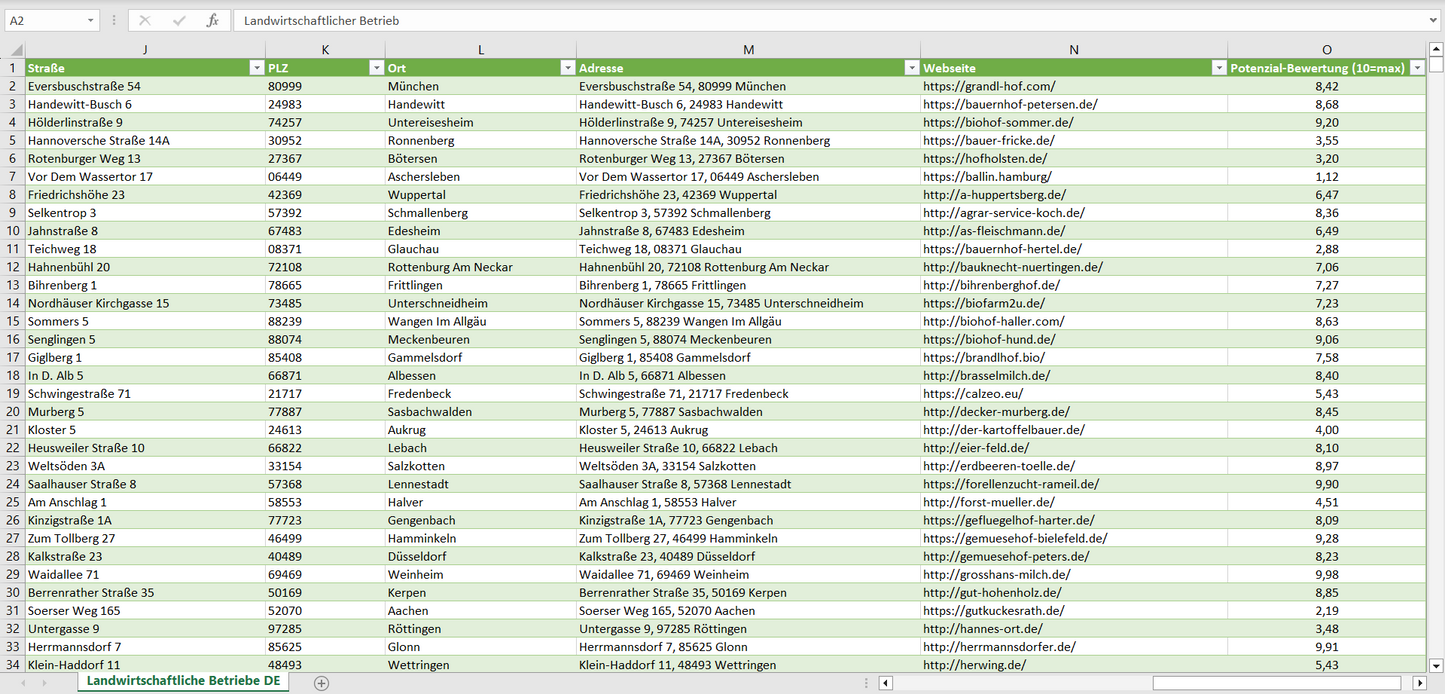Open the PLZ column filter dropdown
This screenshot has height=694, width=1445.
[x=376, y=68]
